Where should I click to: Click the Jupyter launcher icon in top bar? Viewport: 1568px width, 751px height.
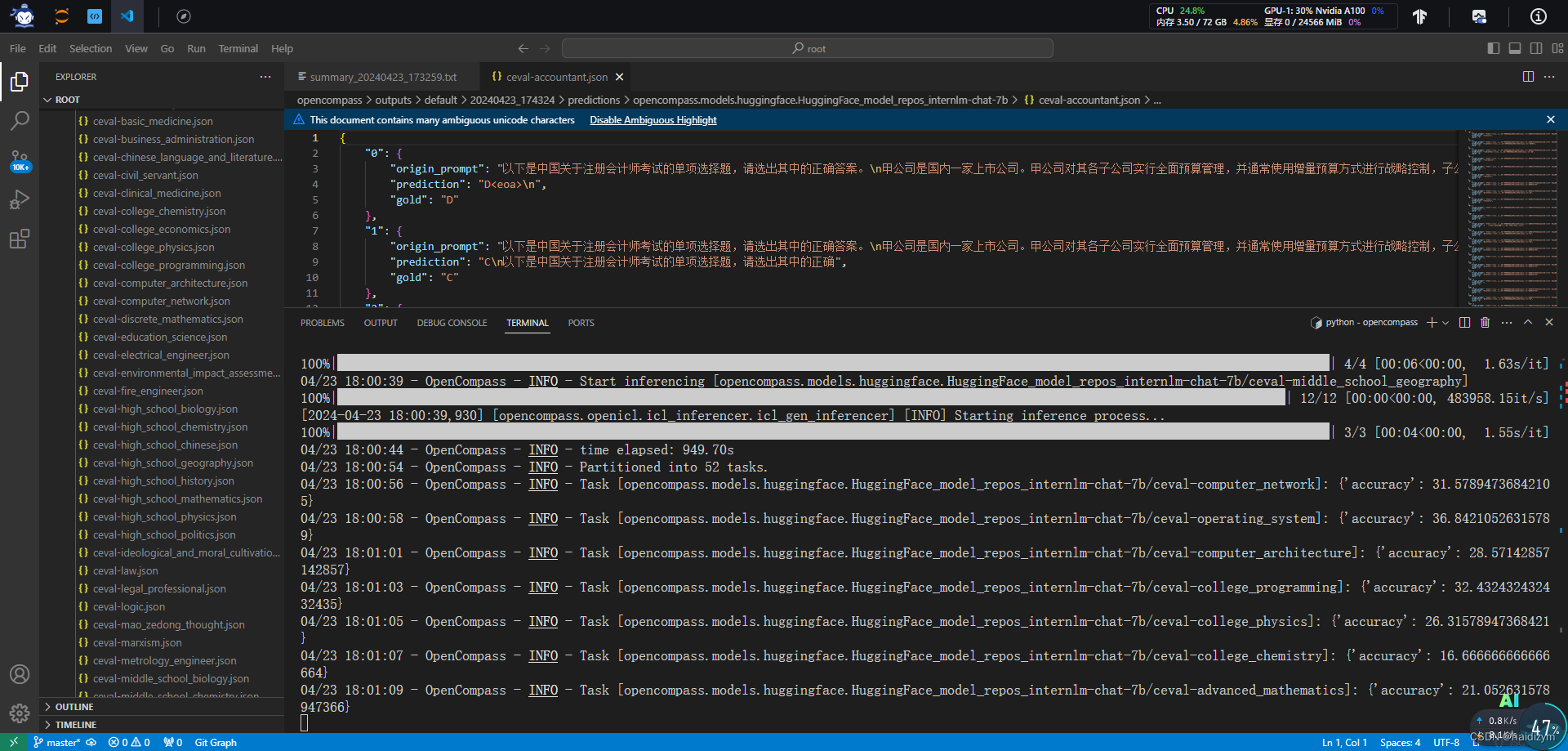pos(62,16)
